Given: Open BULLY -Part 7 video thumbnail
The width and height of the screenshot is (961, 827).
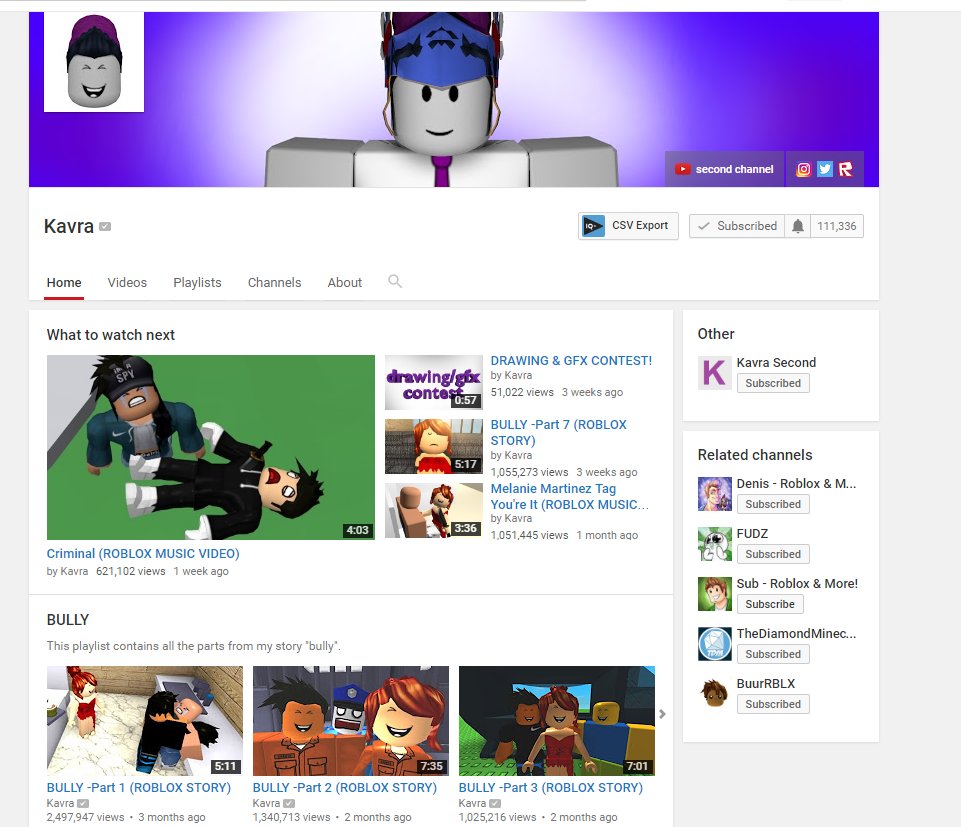Looking at the screenshot, I should point(433,446).
